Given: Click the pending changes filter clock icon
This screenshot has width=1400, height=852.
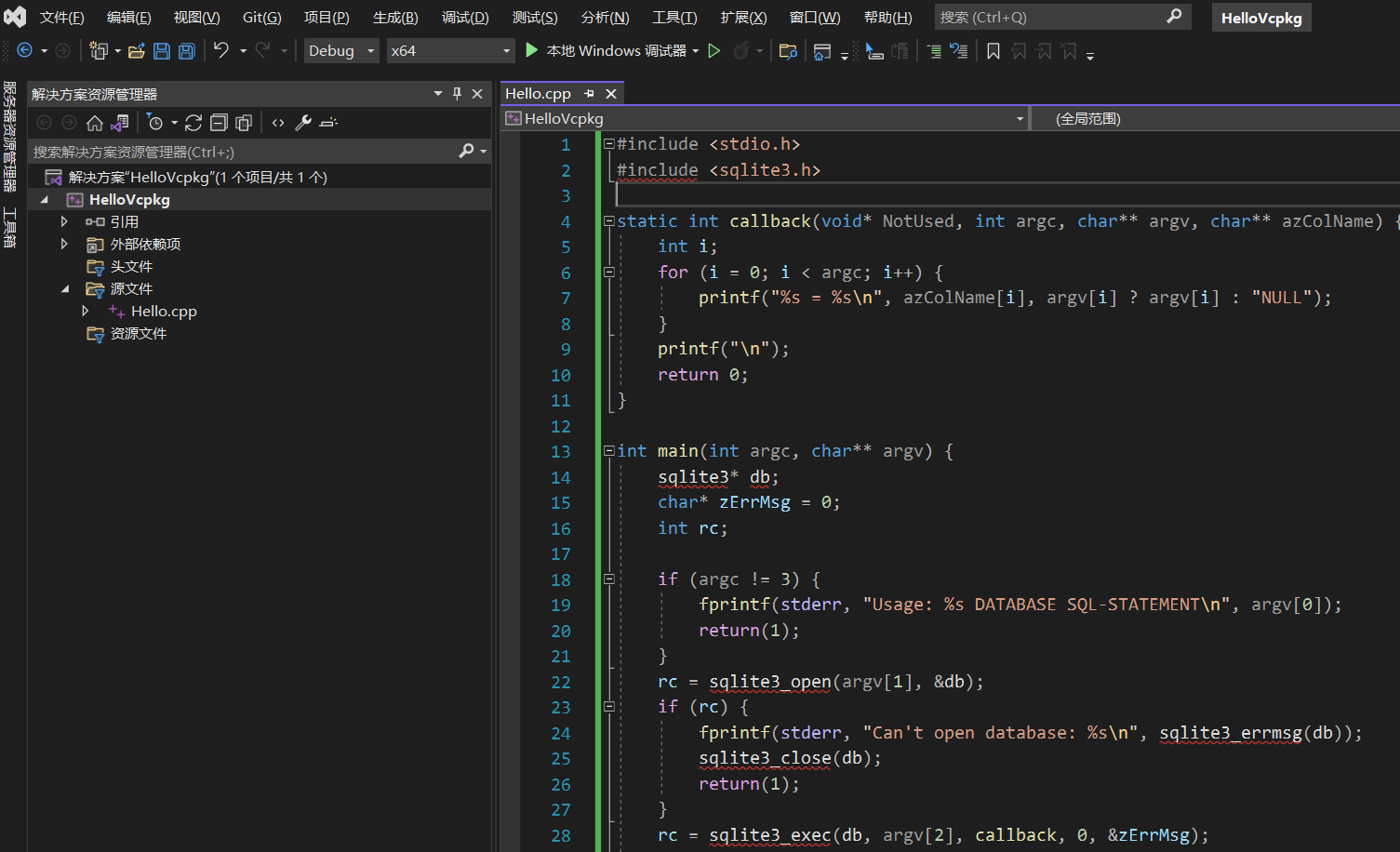Looking at the screenshot, I should (155, 123).
